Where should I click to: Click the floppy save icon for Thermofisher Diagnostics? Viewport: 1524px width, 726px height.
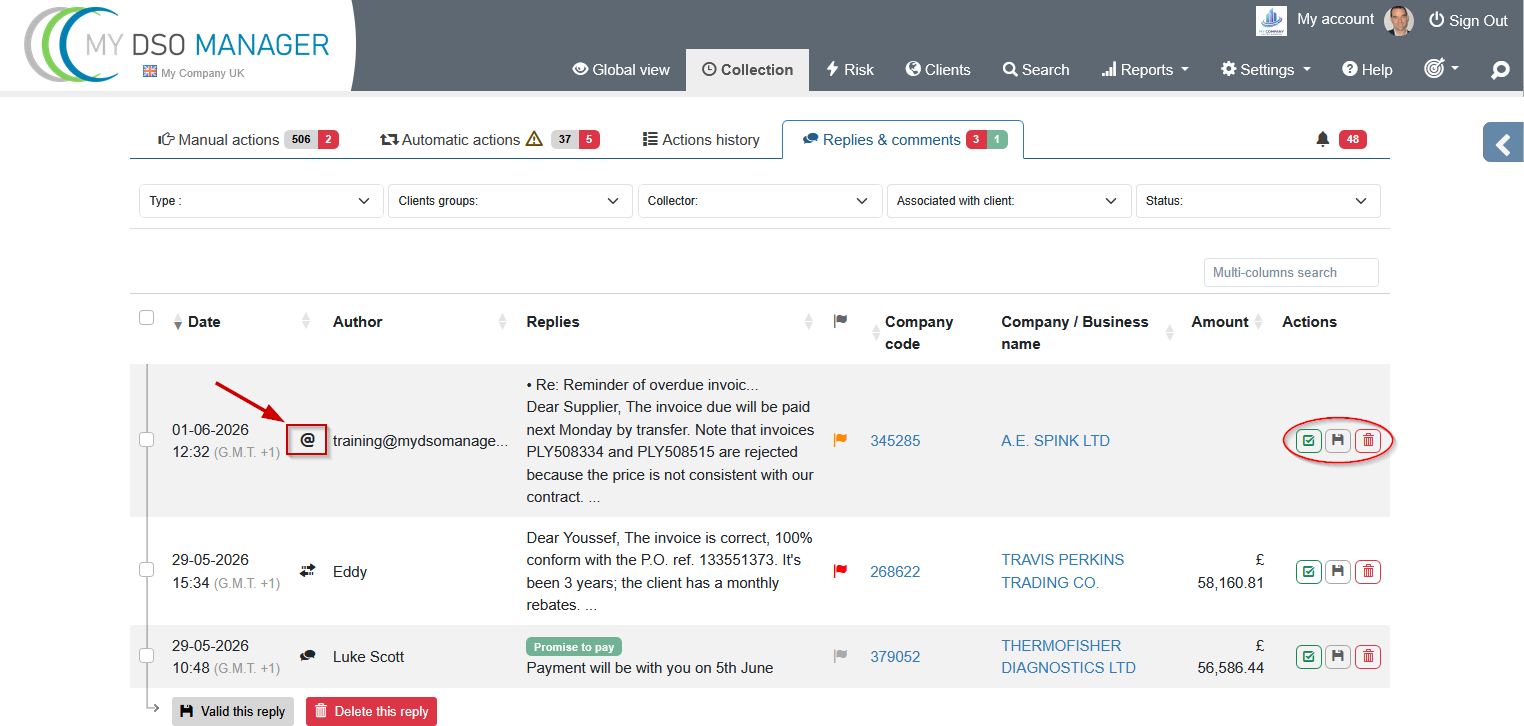click(x=1338, y=656)
